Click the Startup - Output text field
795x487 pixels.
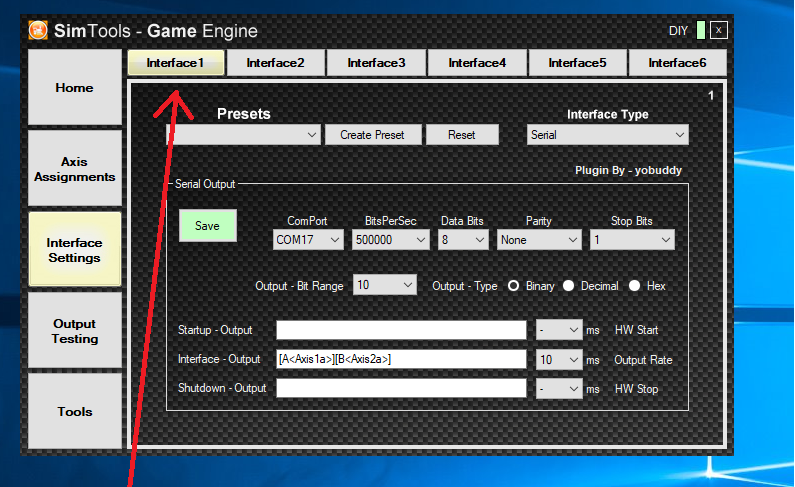coord(401,330)
